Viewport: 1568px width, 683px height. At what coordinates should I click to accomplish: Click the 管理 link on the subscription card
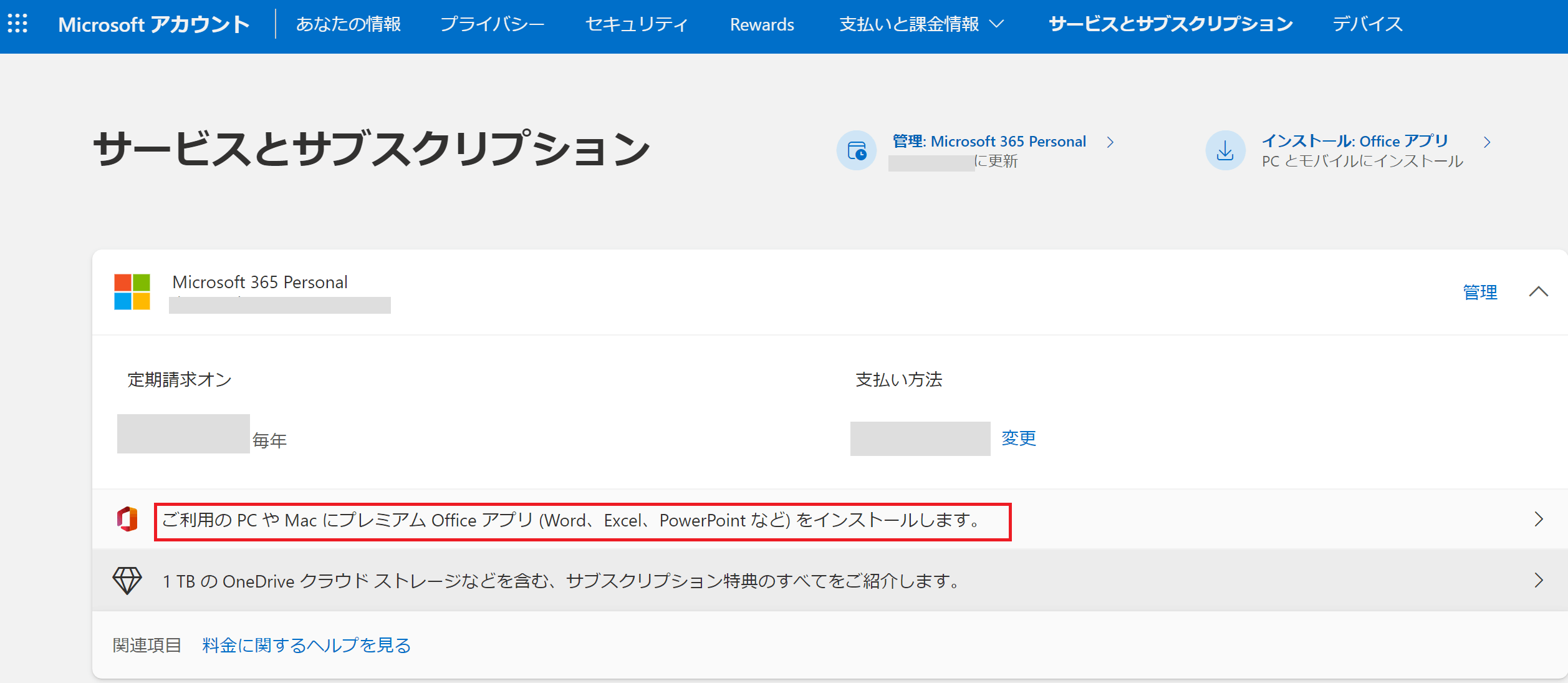1480,292
